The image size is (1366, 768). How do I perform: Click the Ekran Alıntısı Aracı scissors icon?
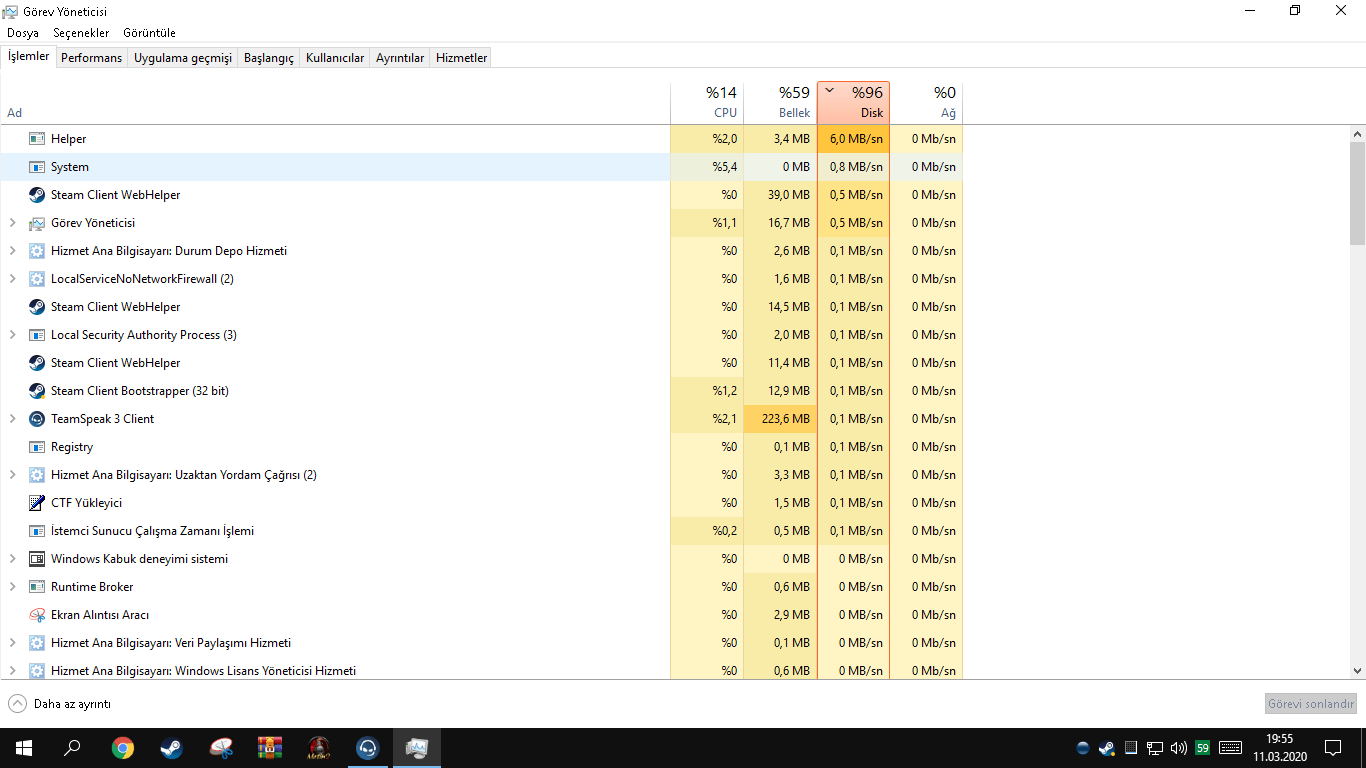(37, 615)
